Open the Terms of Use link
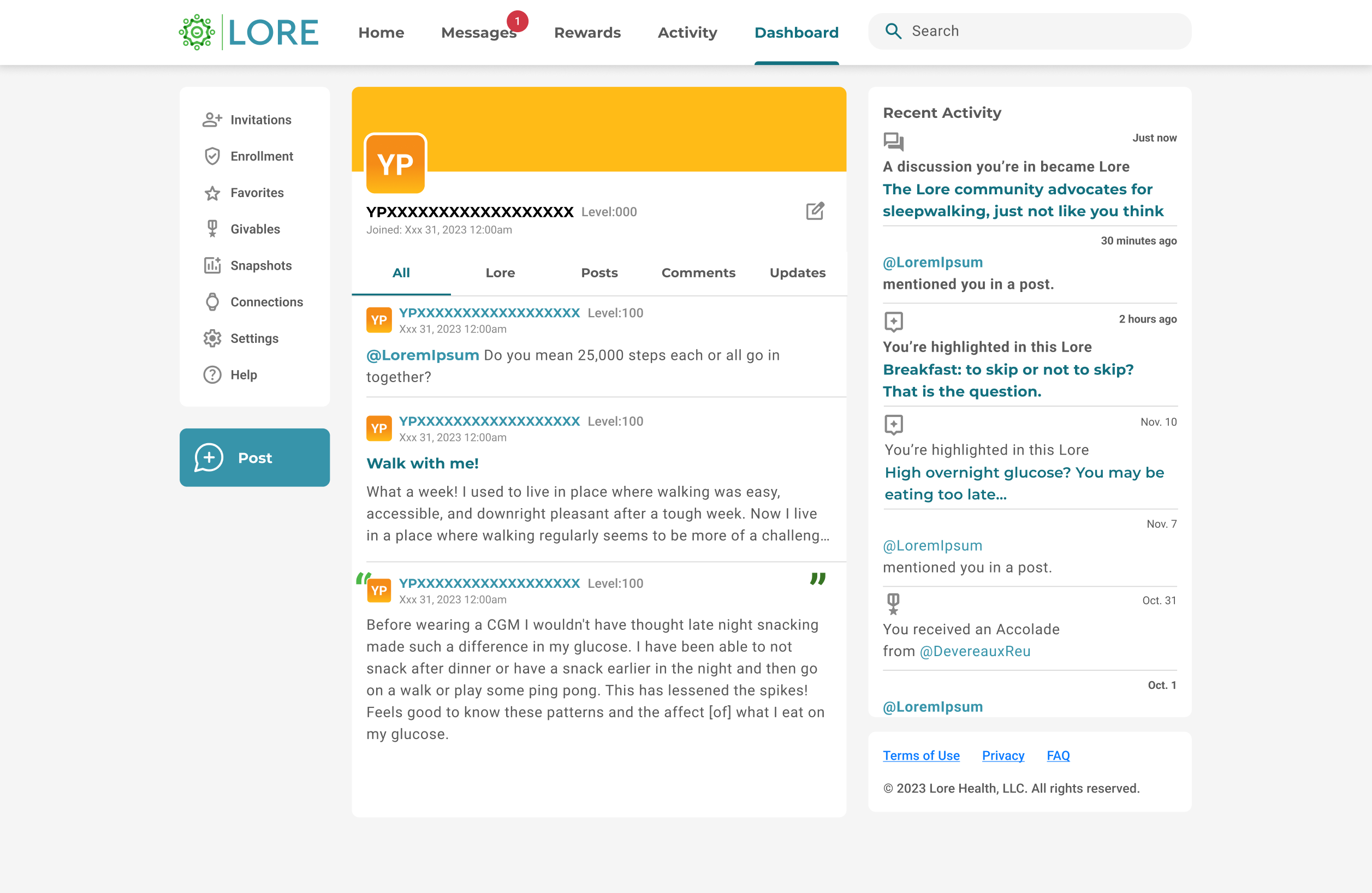 (920, 755)
